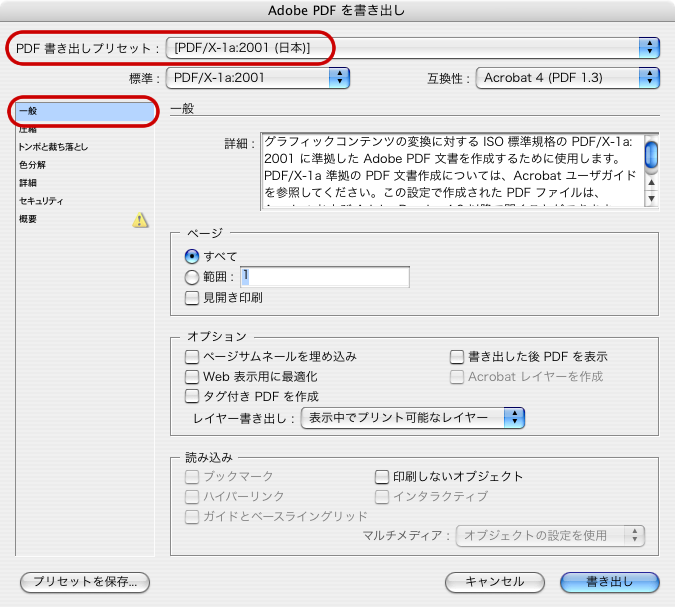Open the disabled マルチメディア dropdown

(x=550, y=536)
